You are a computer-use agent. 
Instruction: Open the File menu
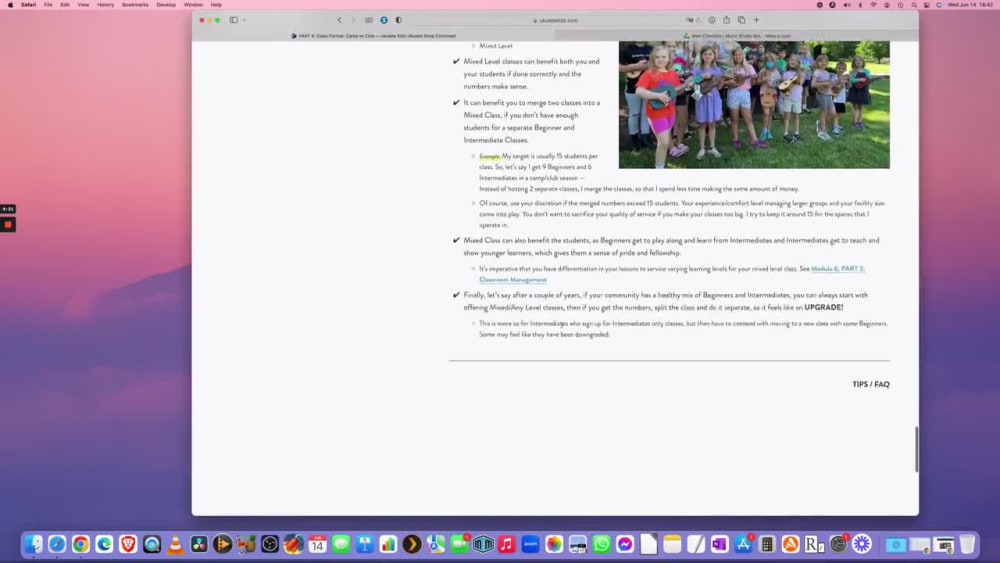pos(48,4)
